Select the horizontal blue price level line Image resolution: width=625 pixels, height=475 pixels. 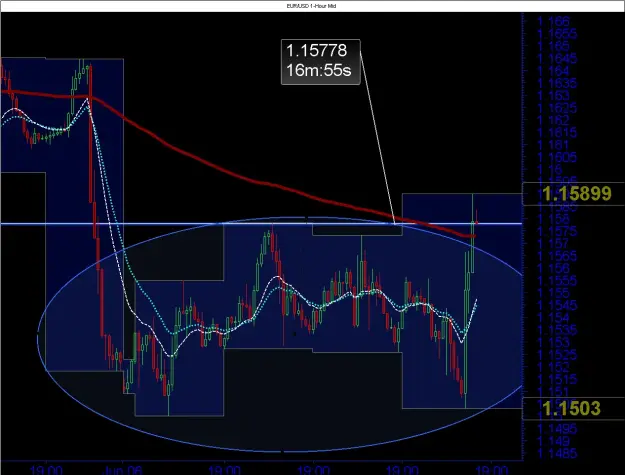click(x=261, y=224)
